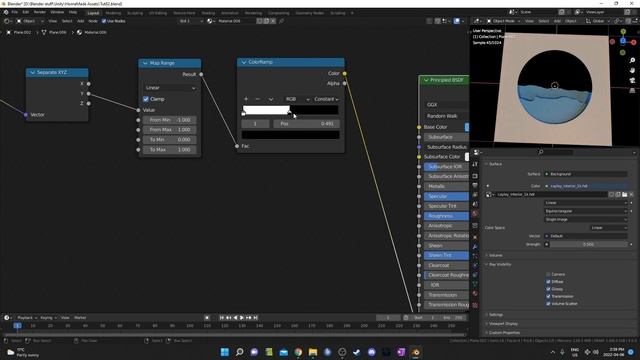This screenshot has height=360, width=640.
Task: Click the Blender logo menu icon
Action: [6, 13]
